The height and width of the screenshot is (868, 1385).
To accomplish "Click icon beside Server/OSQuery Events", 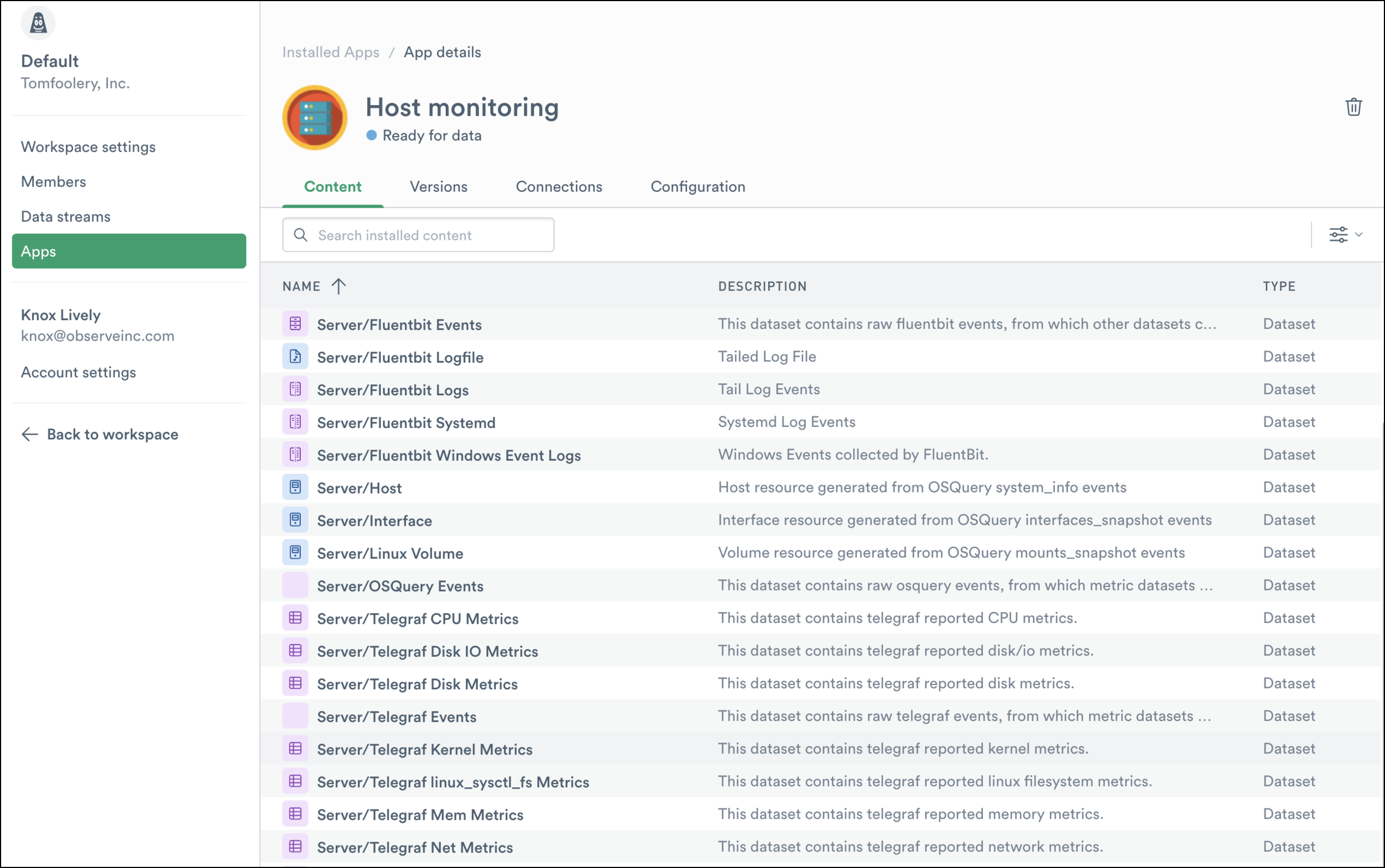I will coord(295,585).
